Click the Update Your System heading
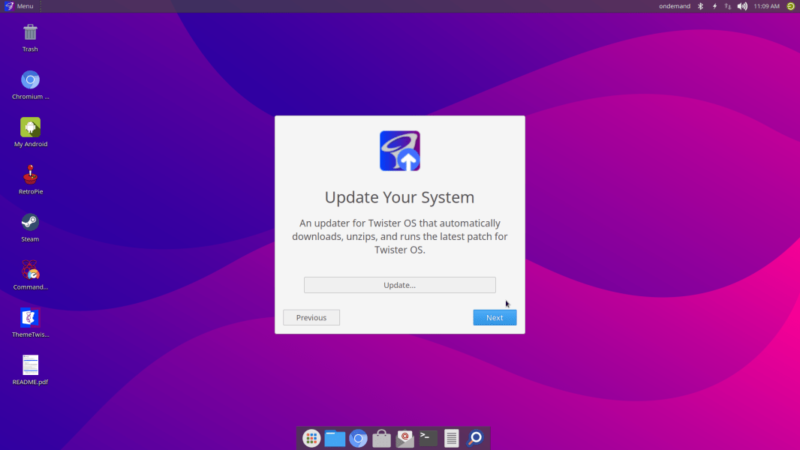 click(x=399, y=197)
